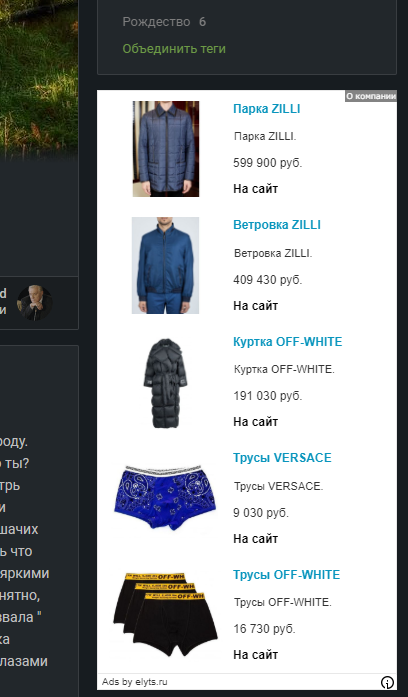The width and height of the screenshot is (408, 697).
Task: Open the Трусы OFF-WHITE product title link
Action: [286, 575]
